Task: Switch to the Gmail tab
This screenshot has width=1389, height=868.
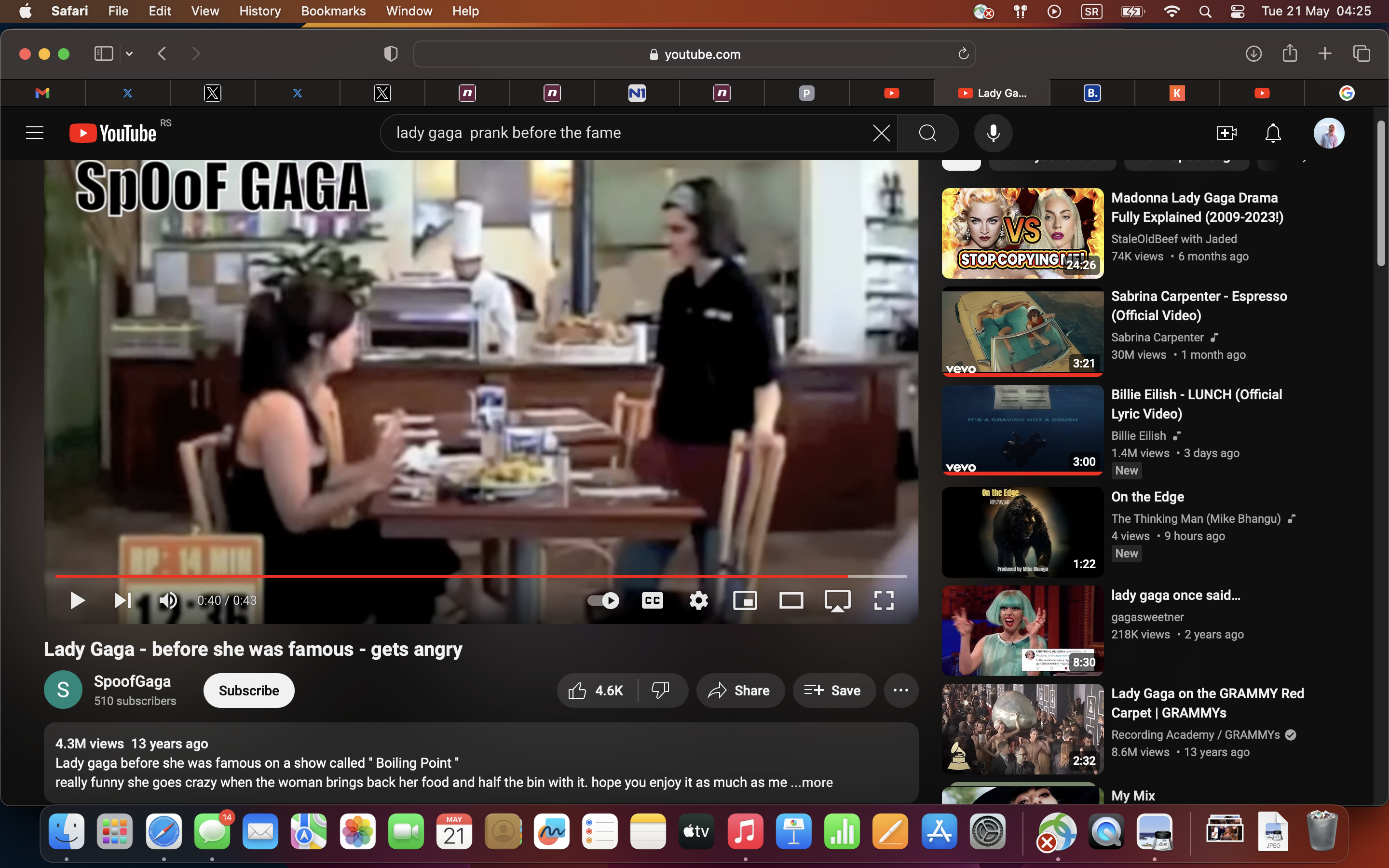Action: [x=42, y=93]
